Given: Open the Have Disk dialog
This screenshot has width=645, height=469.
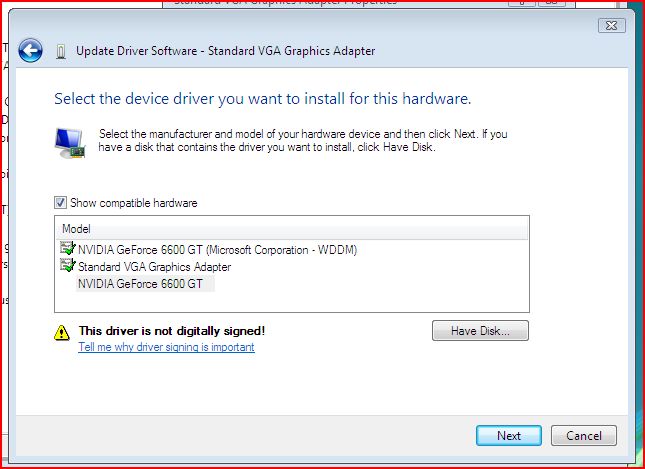Looking at the screenshot, I should (x=480, y=331).
